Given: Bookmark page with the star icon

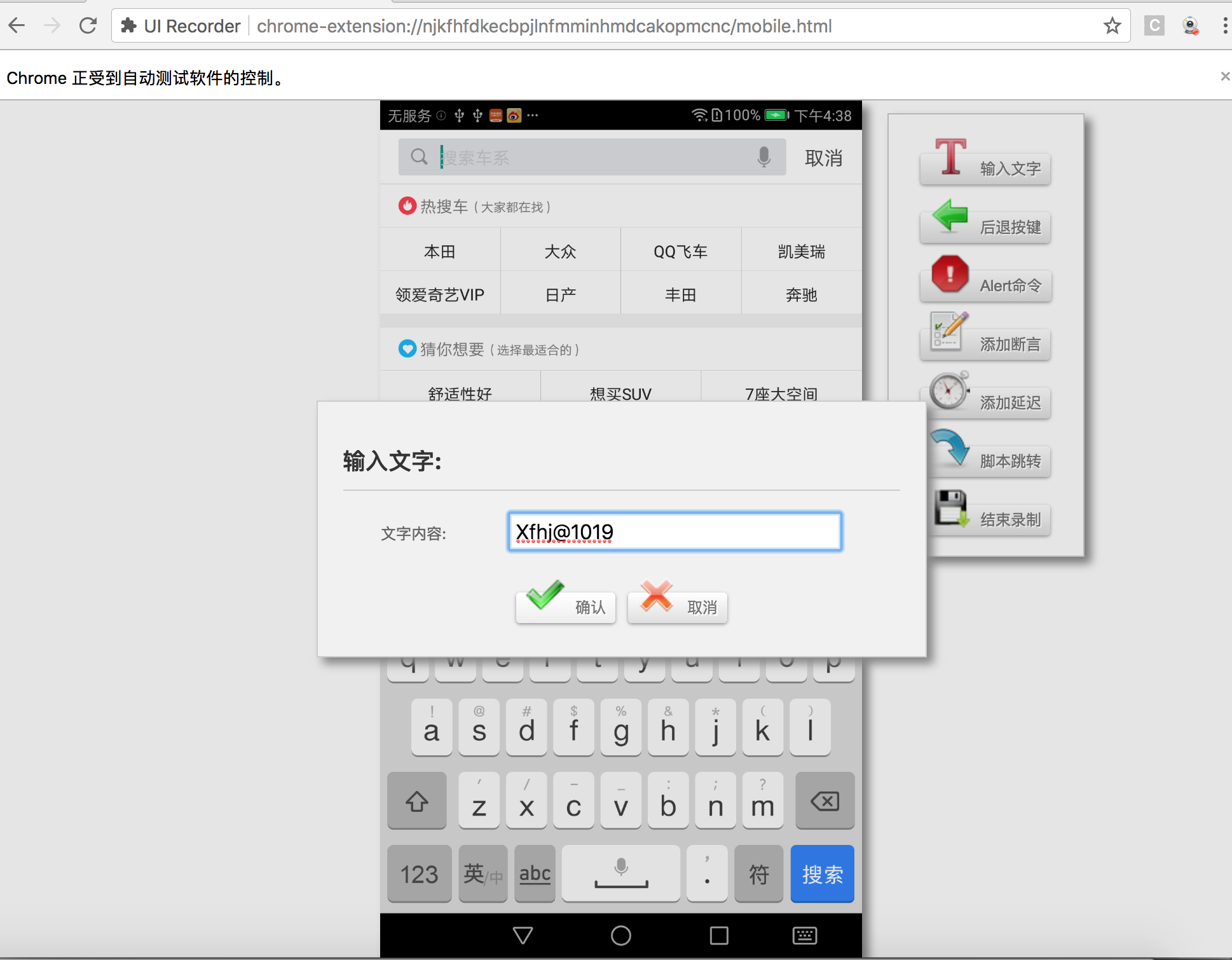Looking at the screenshot, I should pos(1112,26).
